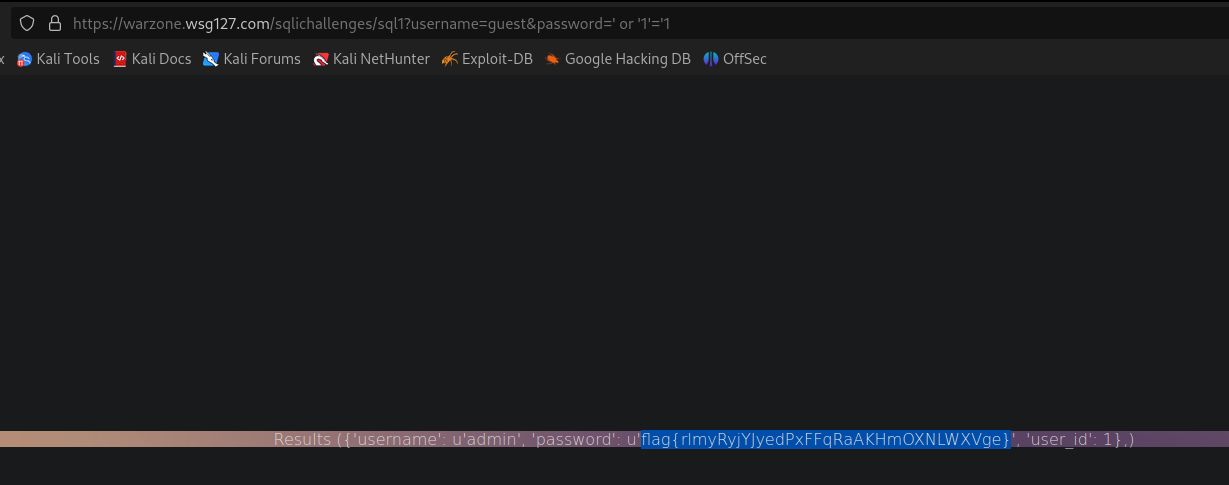Open site info via padlock icon
1229x485 pixels.
[54, 23]
